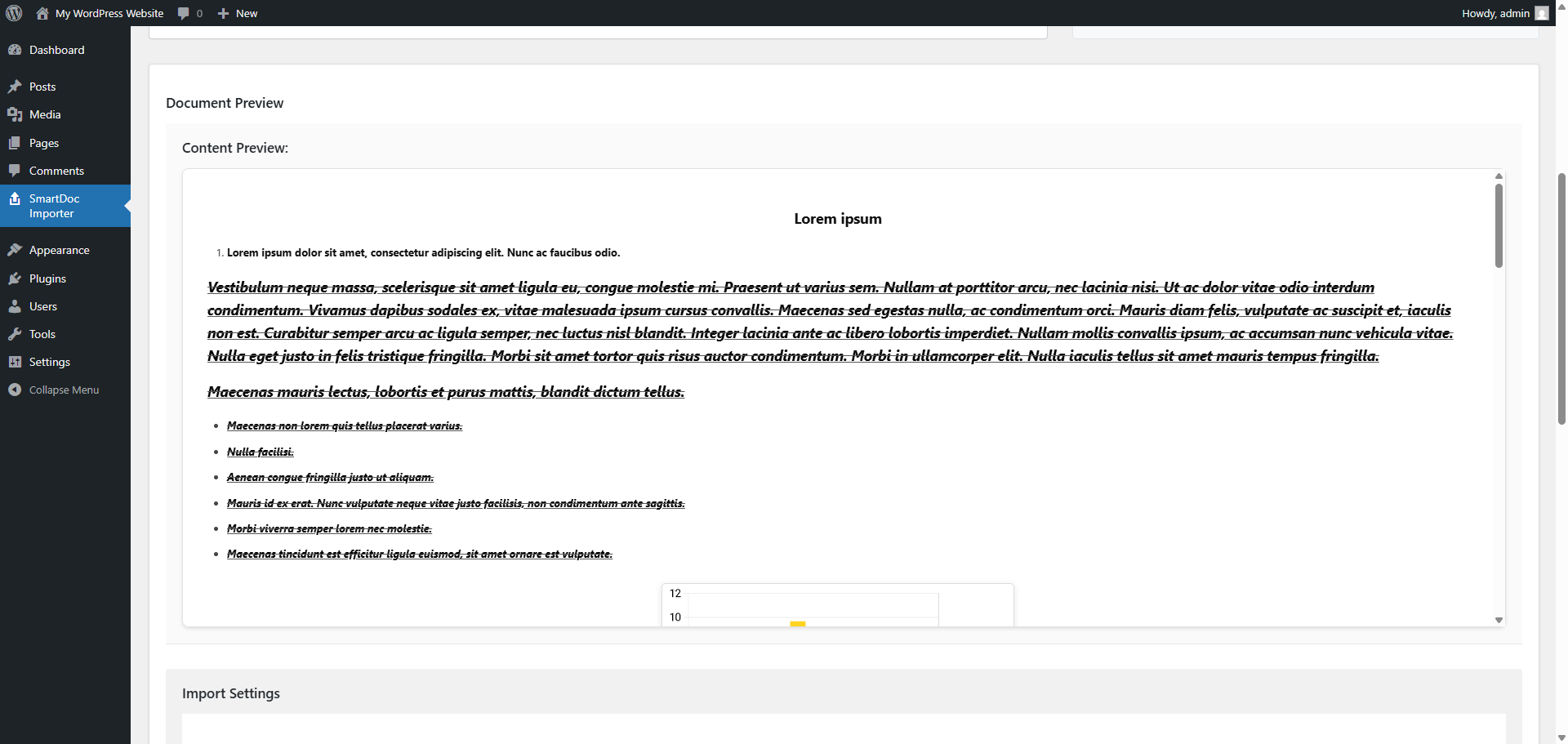
Task: Click the Tools wrench icon
Action: click(x=15, y=334)
